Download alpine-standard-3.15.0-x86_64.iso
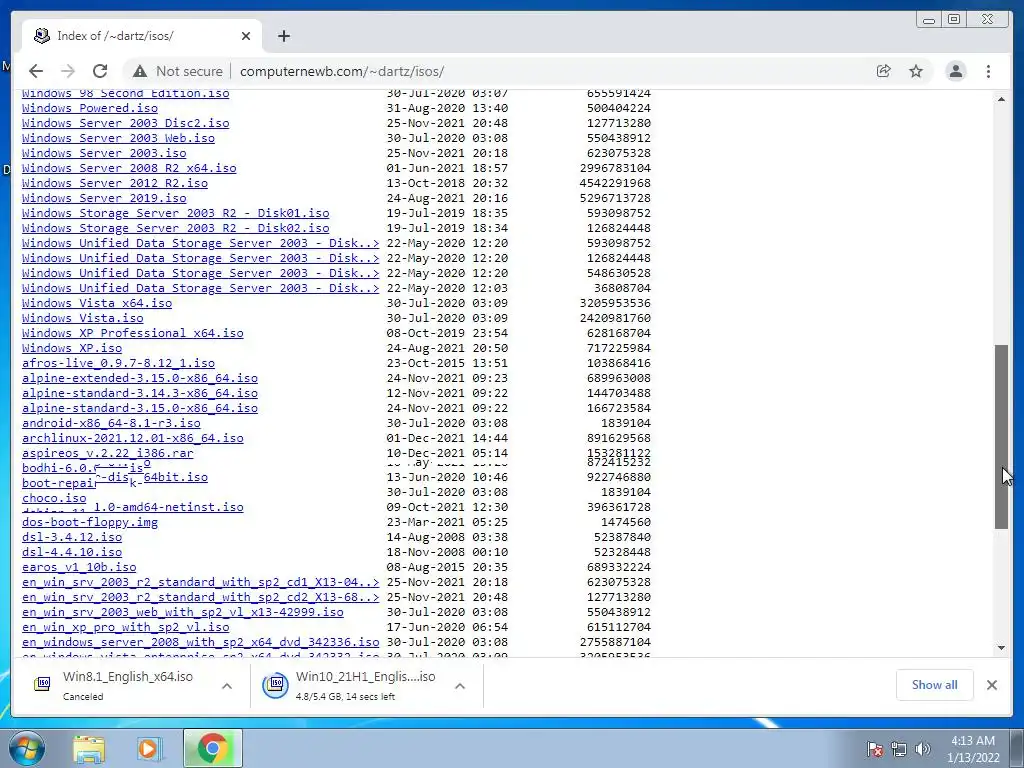Viewport: 1024px width, 768px height. click(x=140, y=408)
